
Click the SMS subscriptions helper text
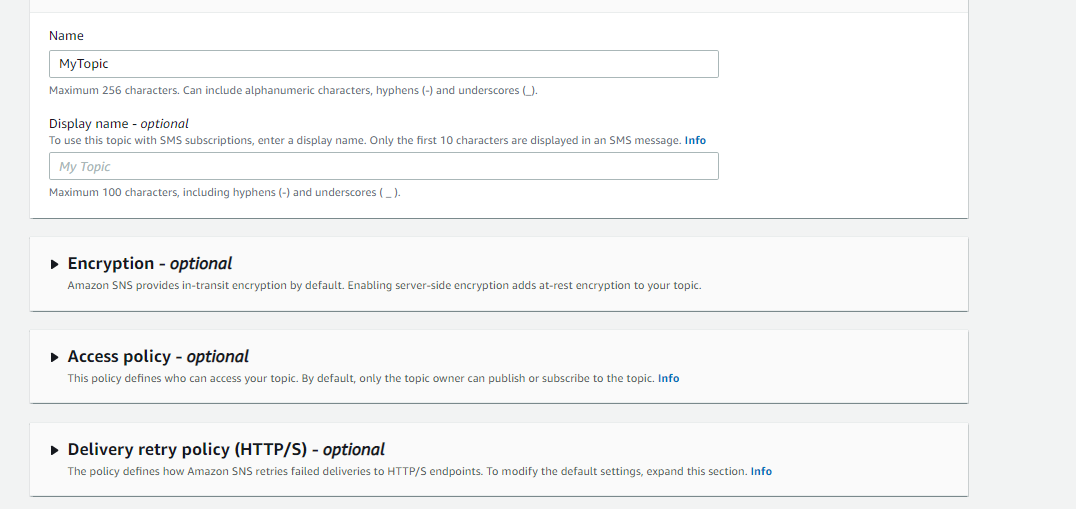(365, 140)
